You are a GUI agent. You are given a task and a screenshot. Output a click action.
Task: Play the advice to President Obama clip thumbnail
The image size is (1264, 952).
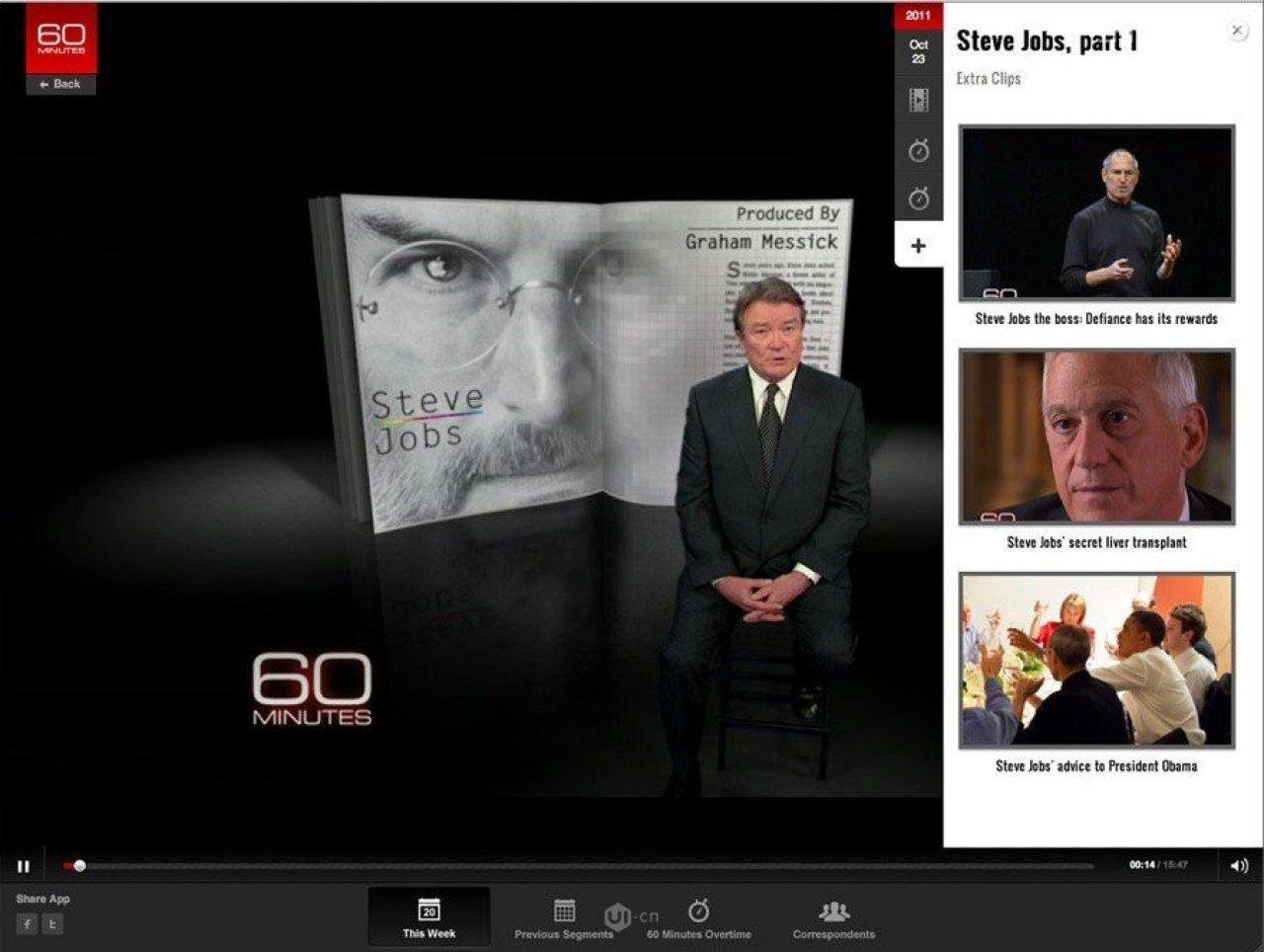pyautogui.click(x=1097, y=660)
